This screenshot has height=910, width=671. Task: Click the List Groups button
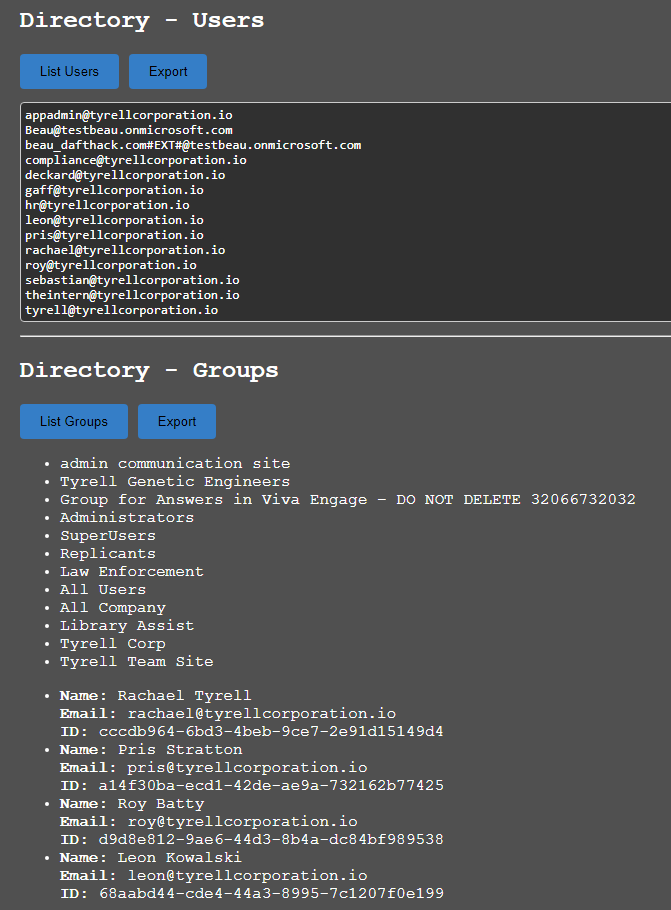(74, 421)
